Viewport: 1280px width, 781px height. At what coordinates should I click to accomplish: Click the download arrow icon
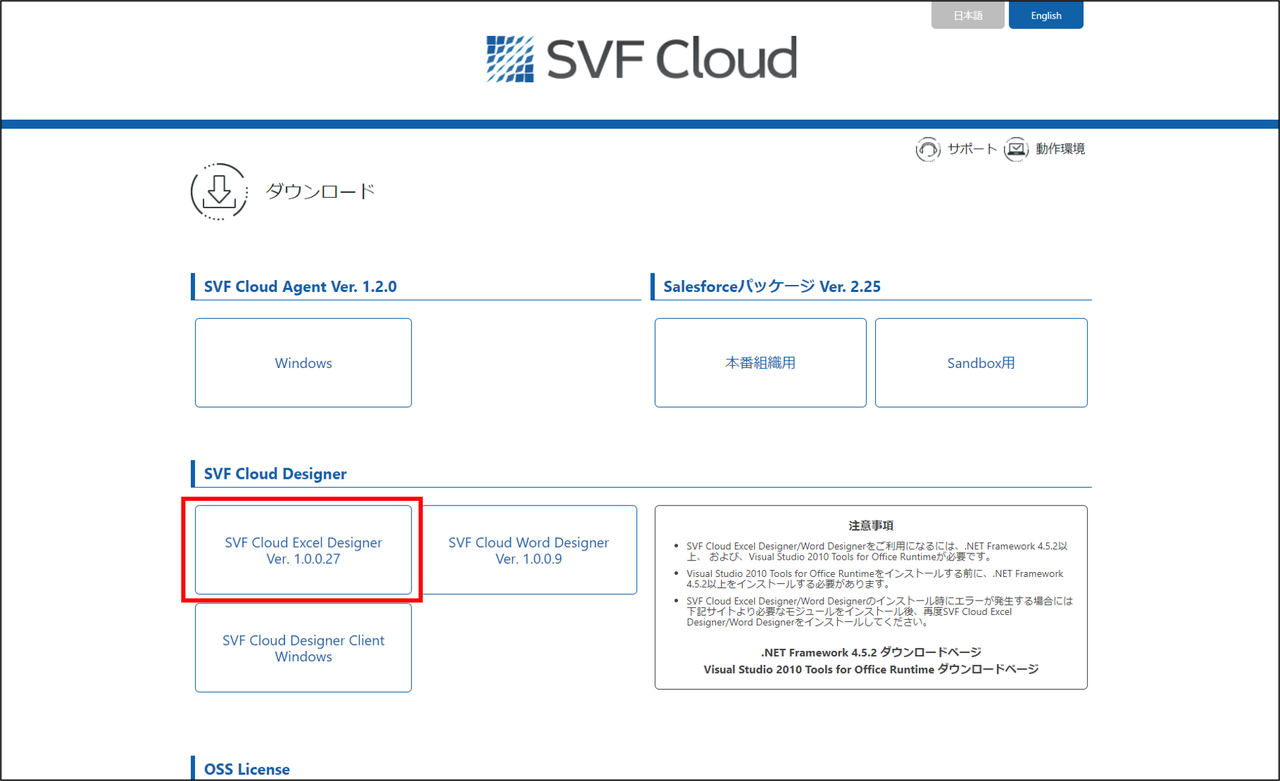pyautogui.click(x=218, y=191)
